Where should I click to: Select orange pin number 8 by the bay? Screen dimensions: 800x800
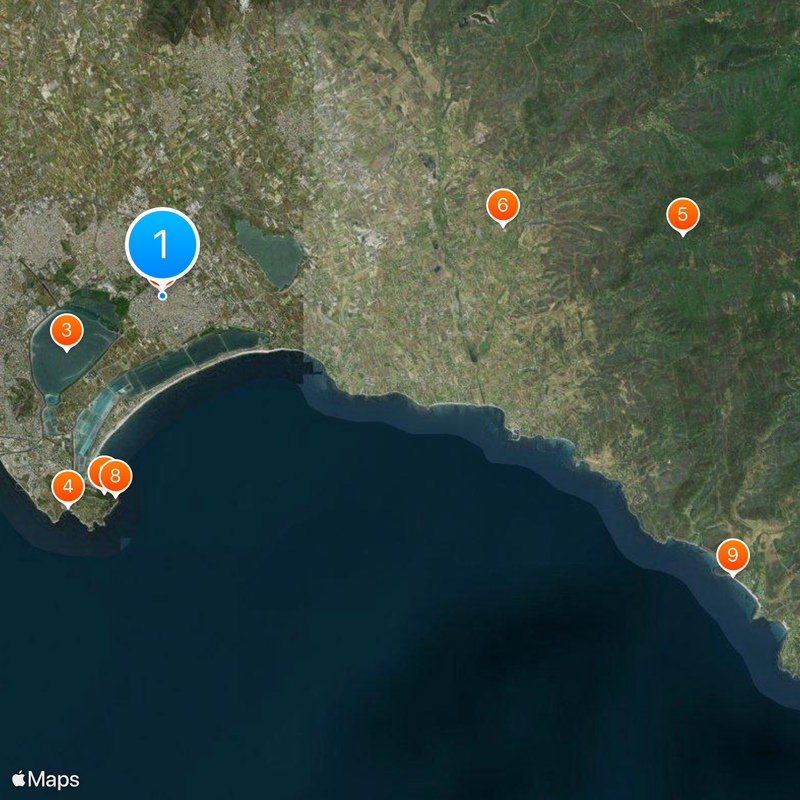[116, 477]
